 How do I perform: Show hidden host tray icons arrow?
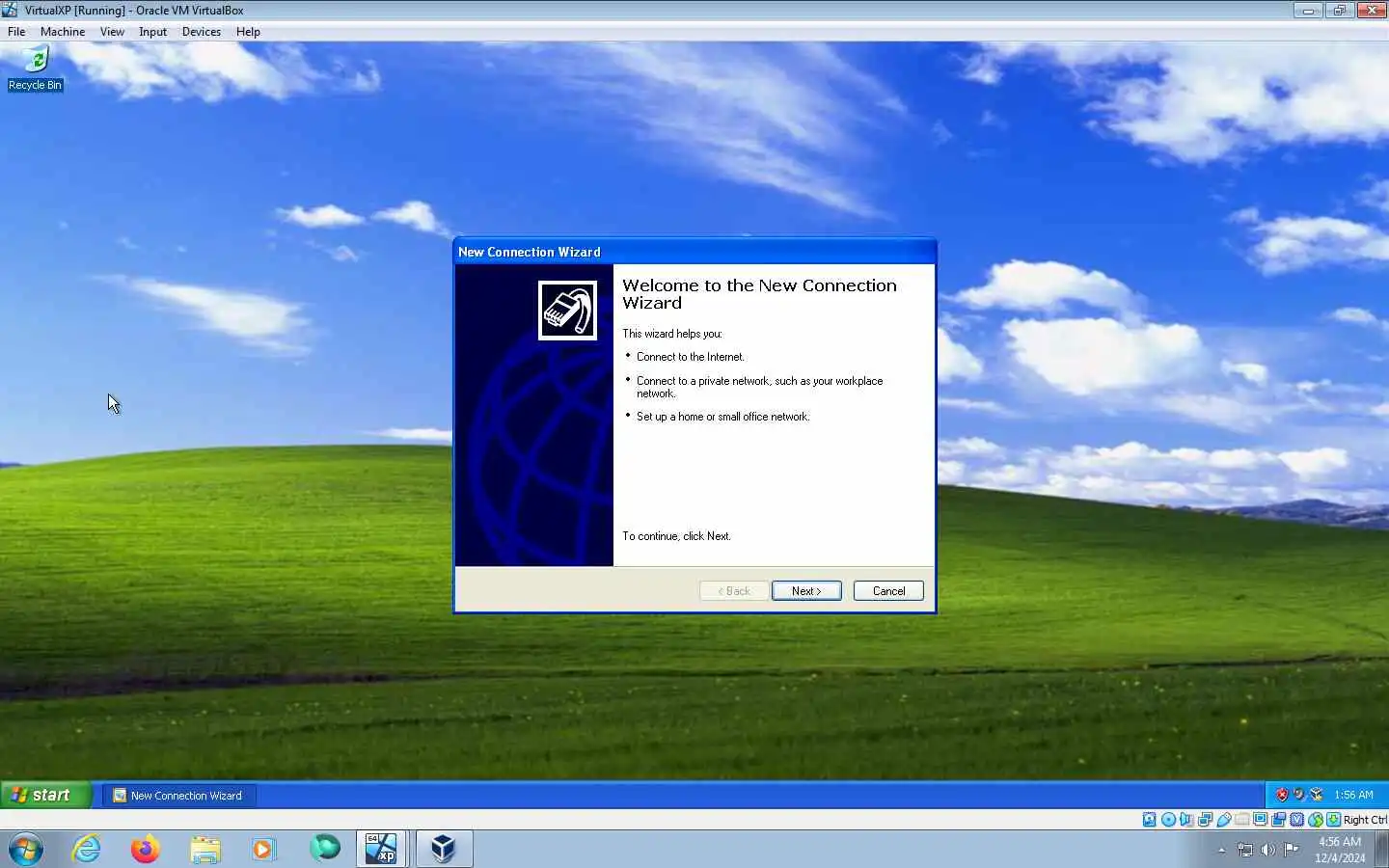[x=1222, y=850]
